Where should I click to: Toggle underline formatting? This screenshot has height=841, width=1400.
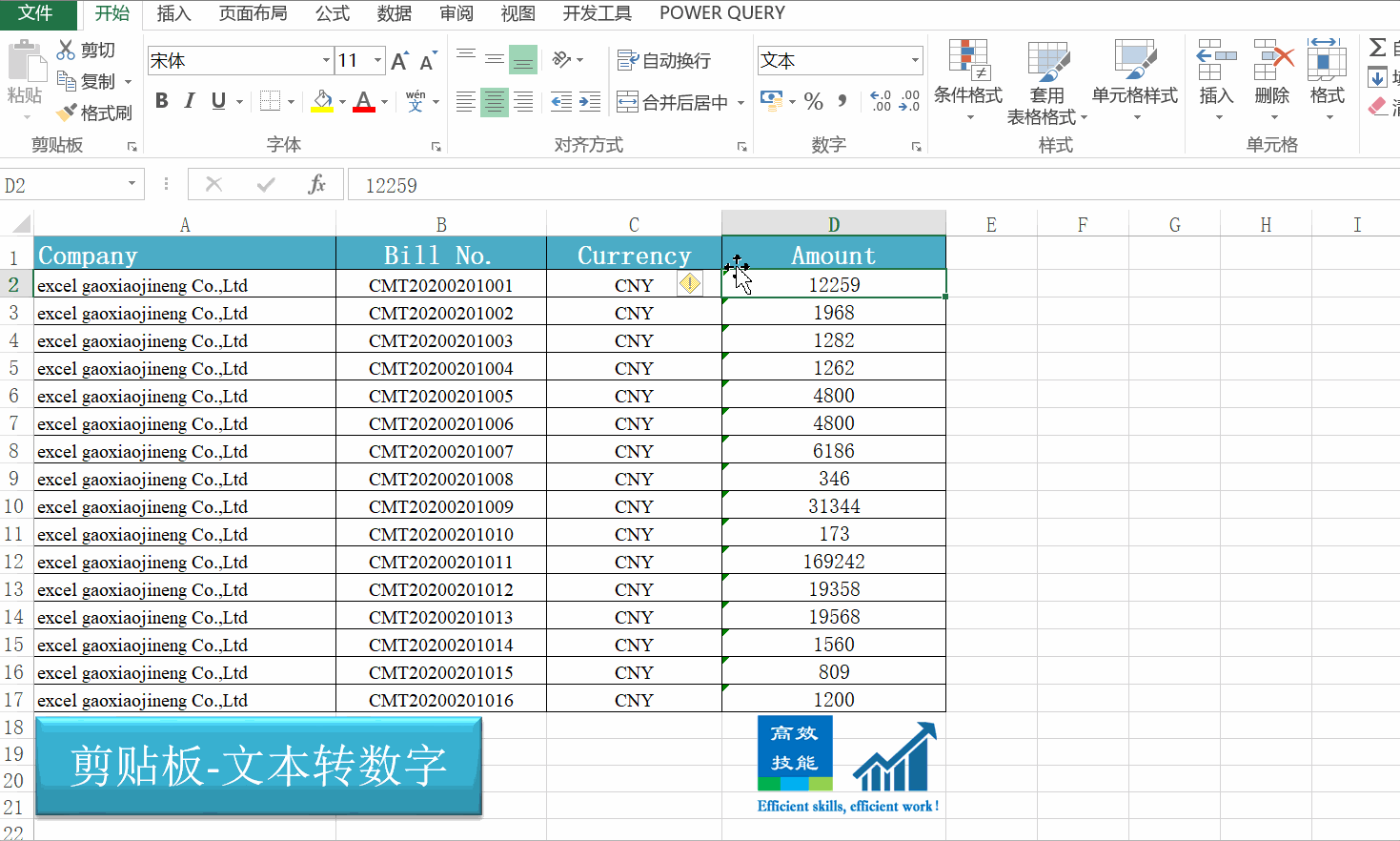pos(218,101)
